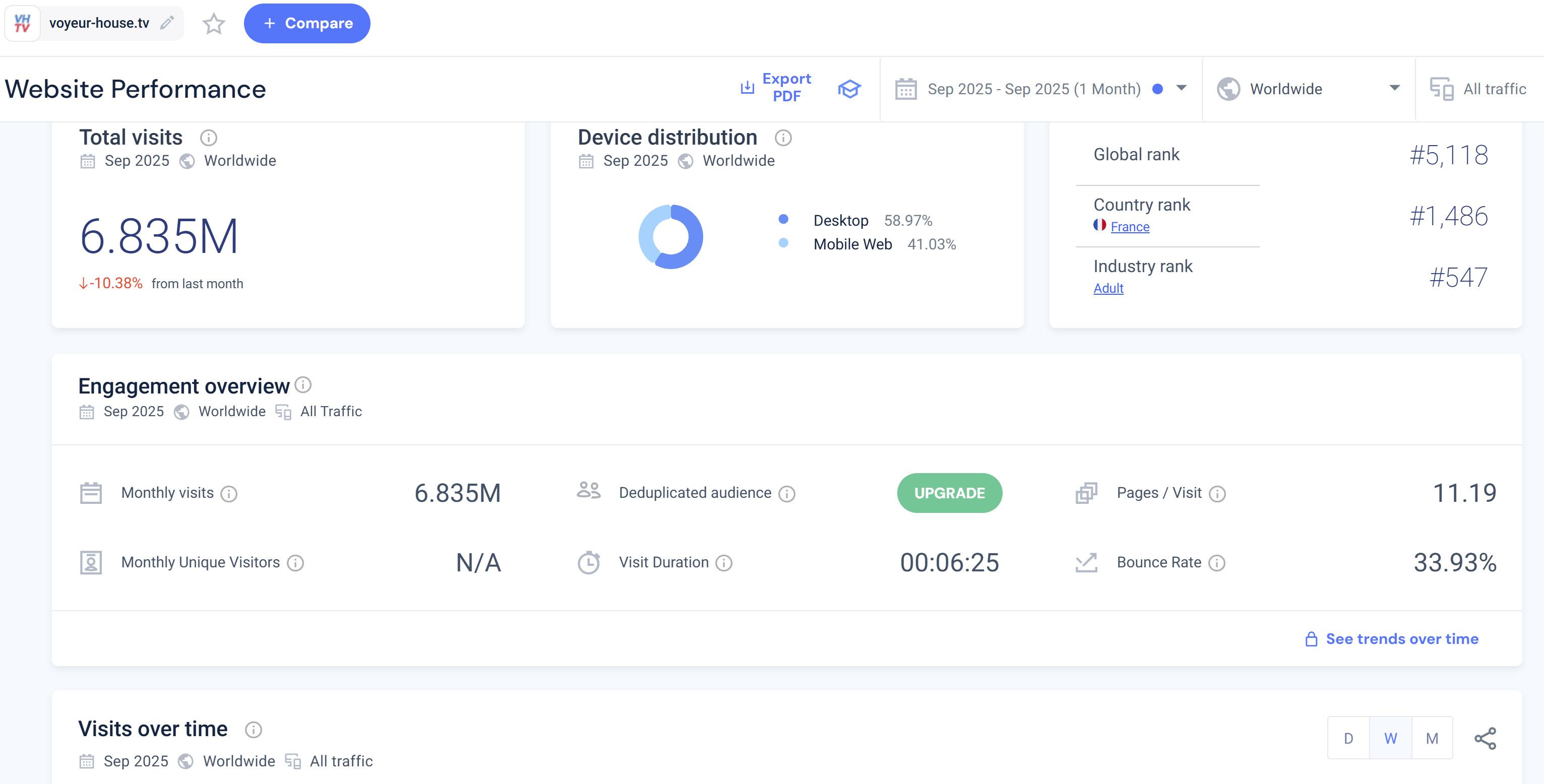Click the share icon in Visits over time
The height and width of the screenshot is (784, 1544).
coord(1485,738)
